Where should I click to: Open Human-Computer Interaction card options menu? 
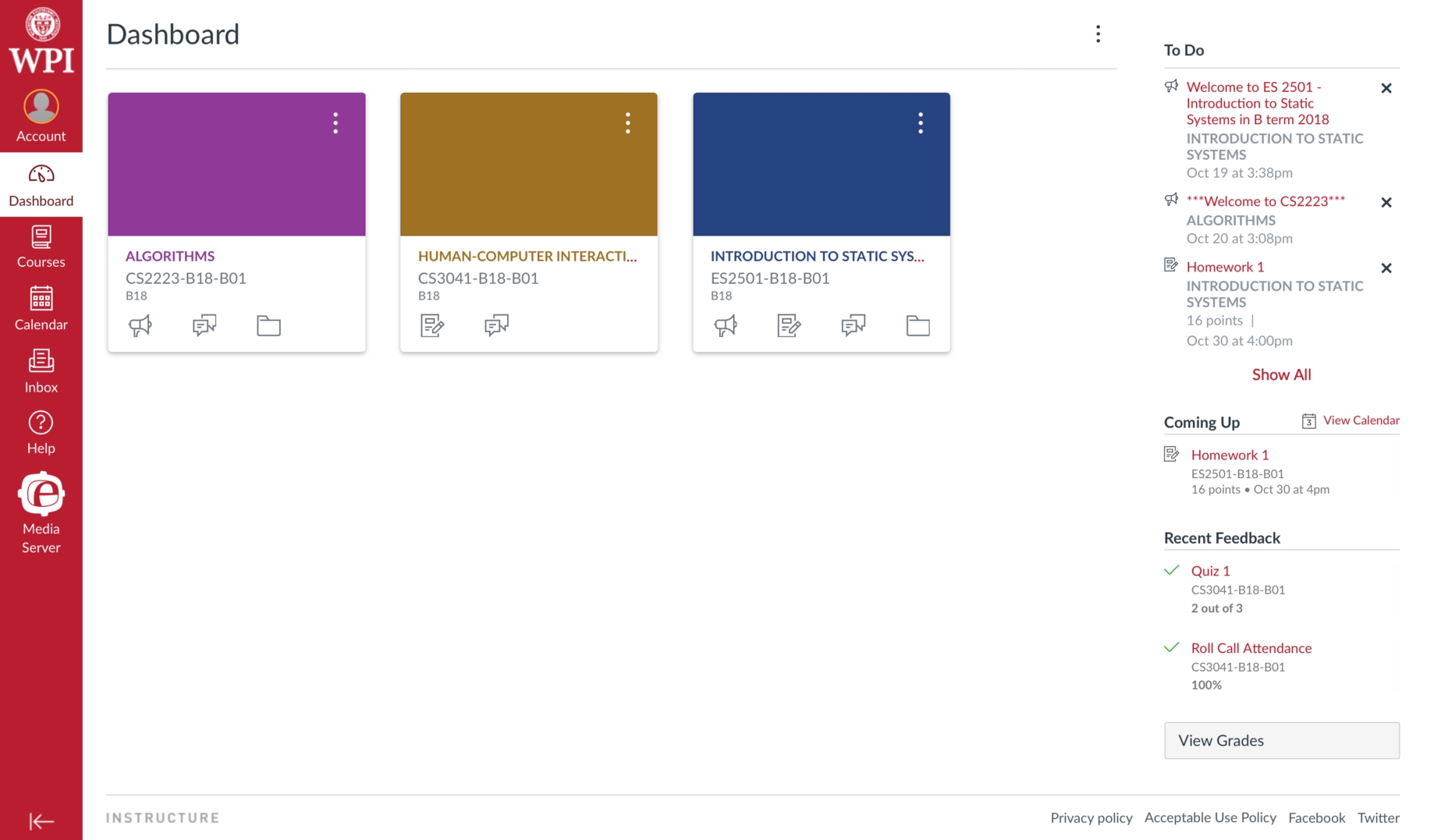tap(628, 123)
